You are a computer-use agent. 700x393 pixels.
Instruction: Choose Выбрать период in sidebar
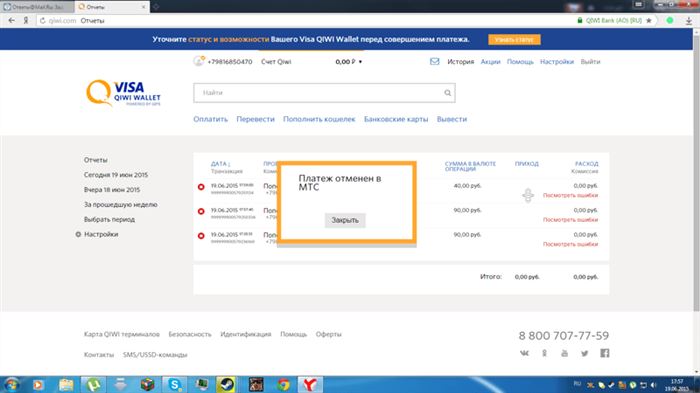109,219
